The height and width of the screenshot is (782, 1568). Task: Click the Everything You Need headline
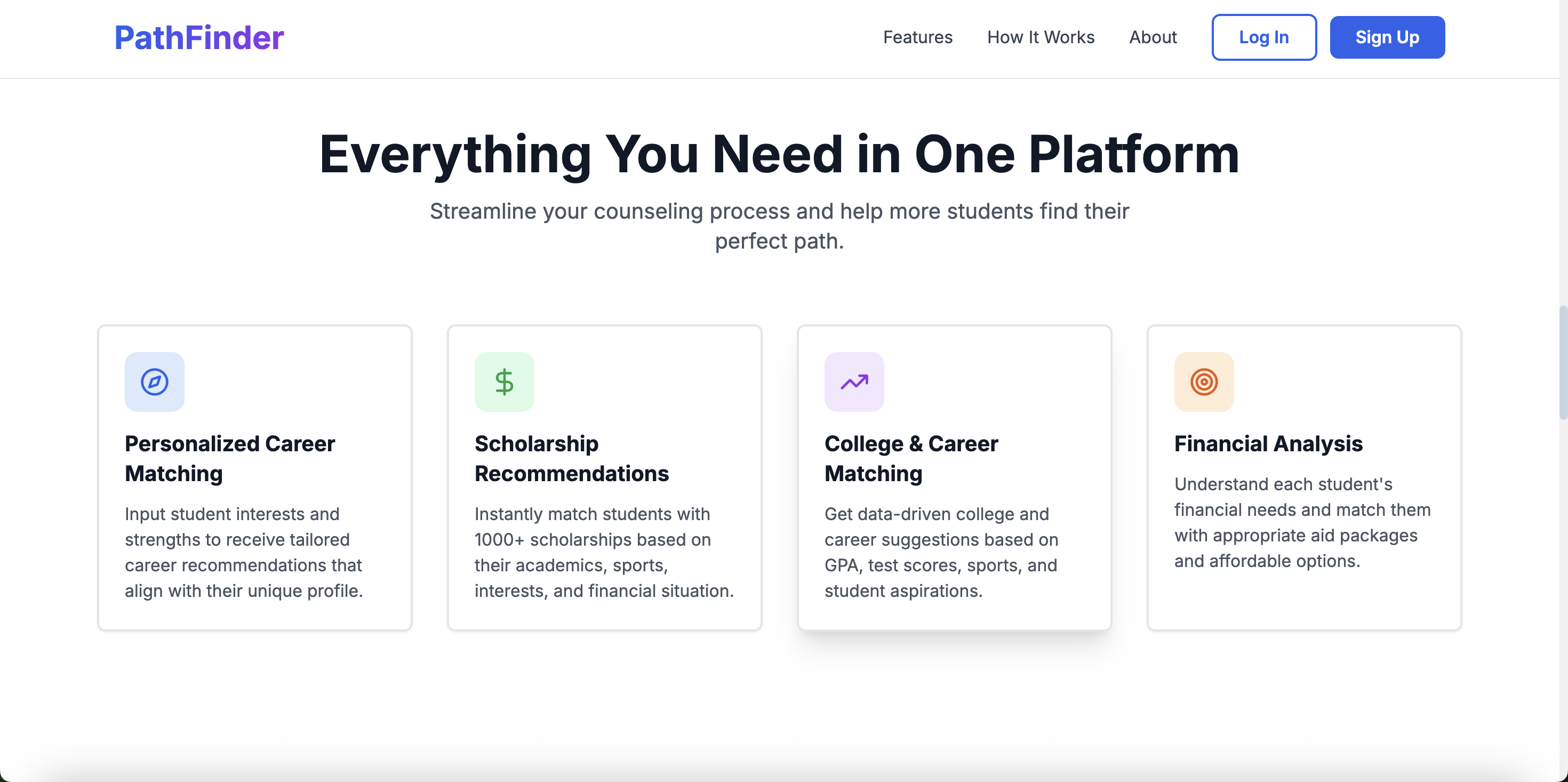tap(779, 154)
